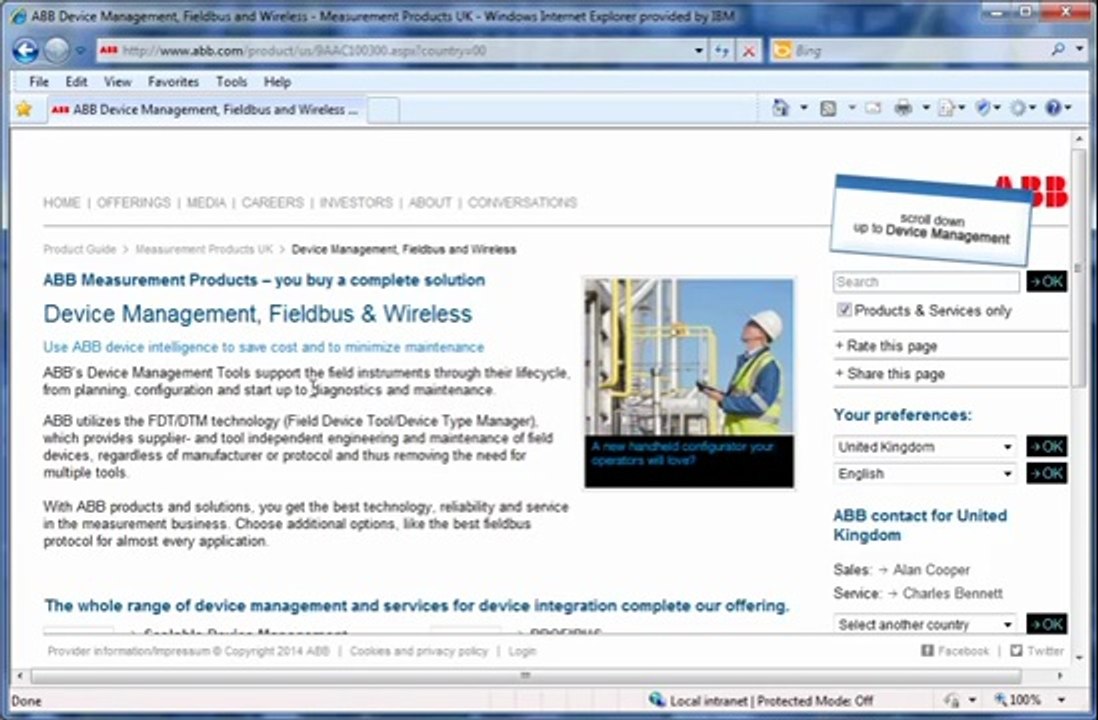Expand the address bar URL dropdown
1098x720 pixels.
[x=698, y=51]
